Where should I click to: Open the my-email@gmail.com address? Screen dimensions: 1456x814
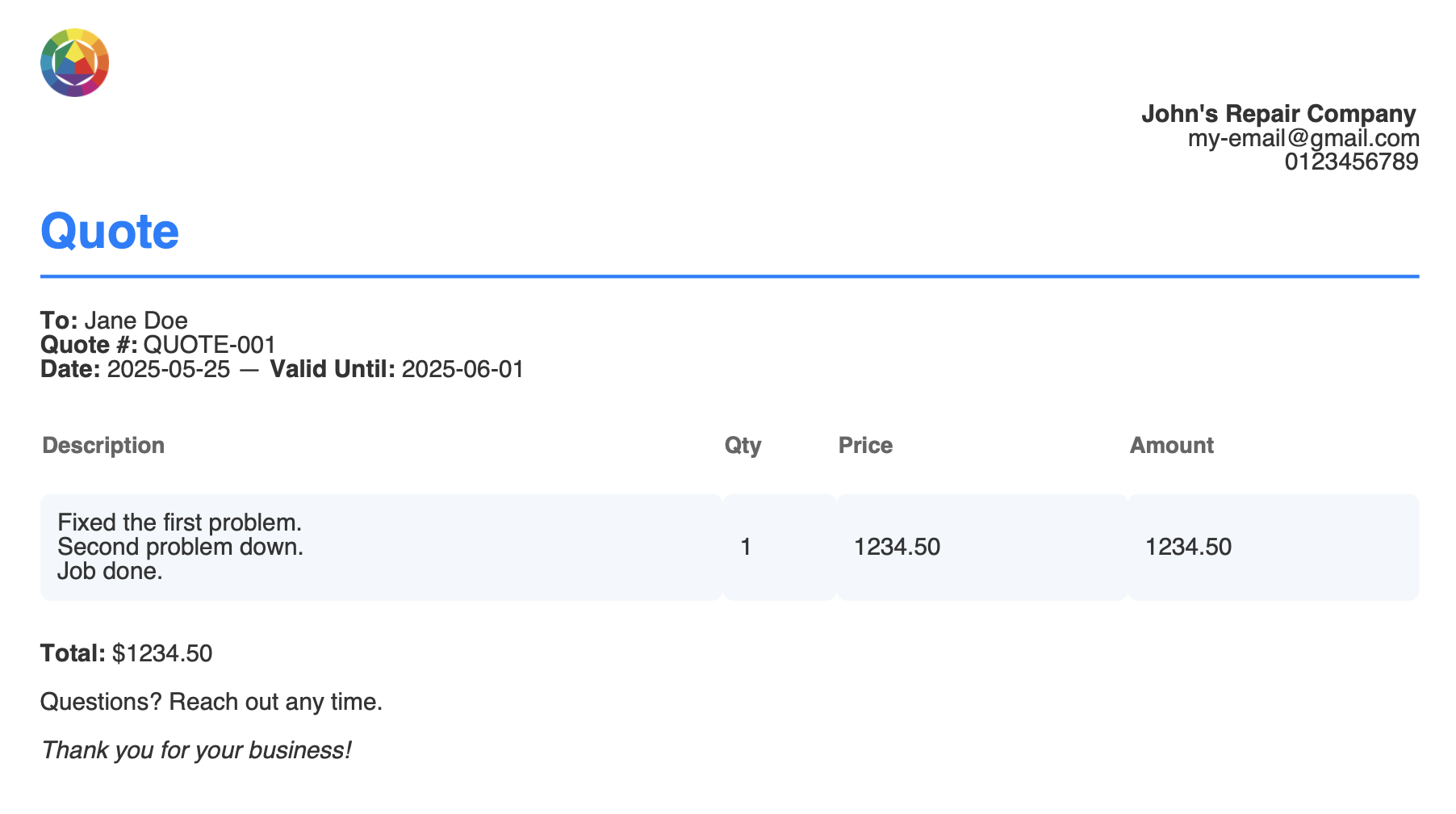[1303, 138]
